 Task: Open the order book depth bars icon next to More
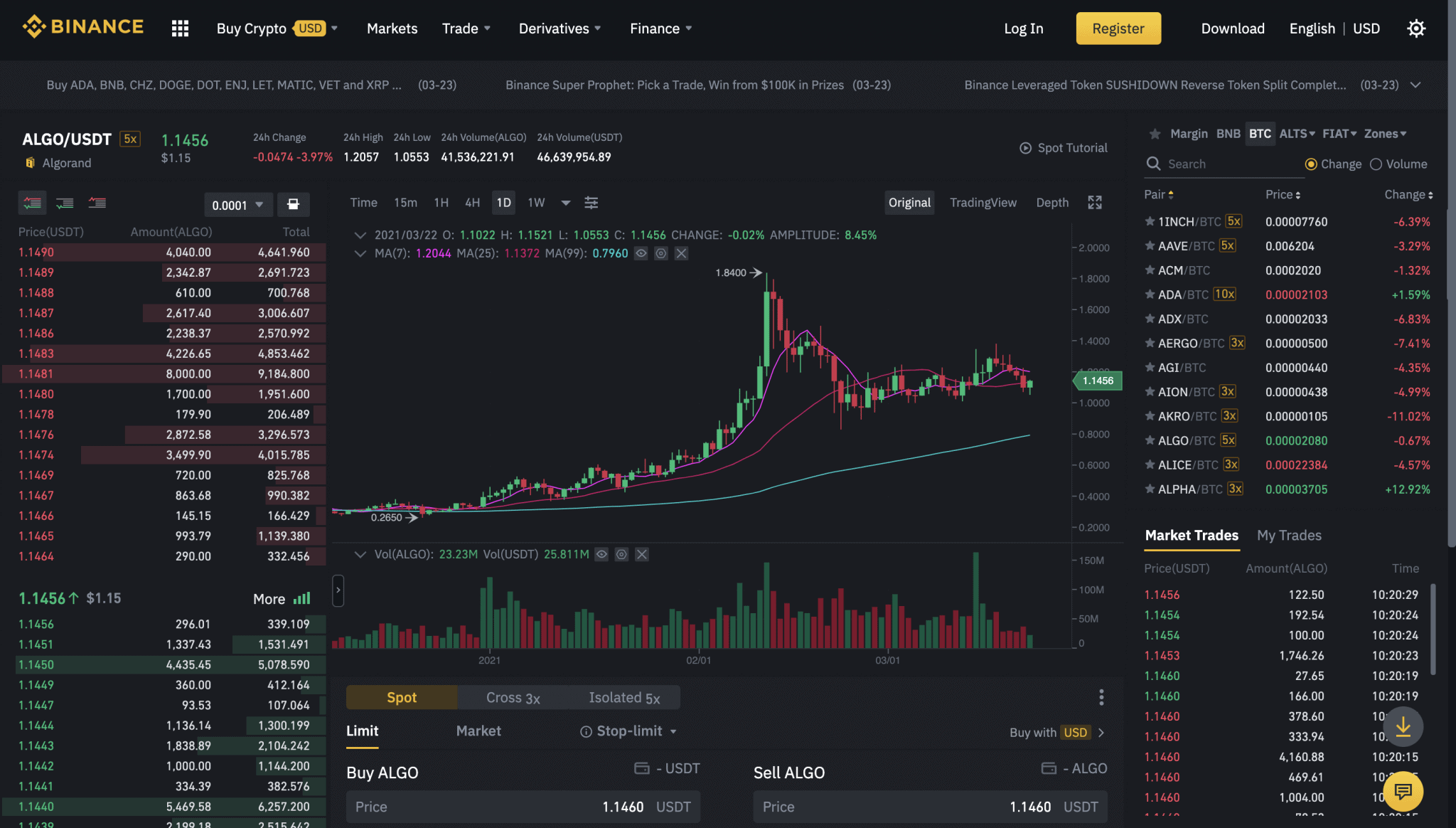click(x=302, y=598)
